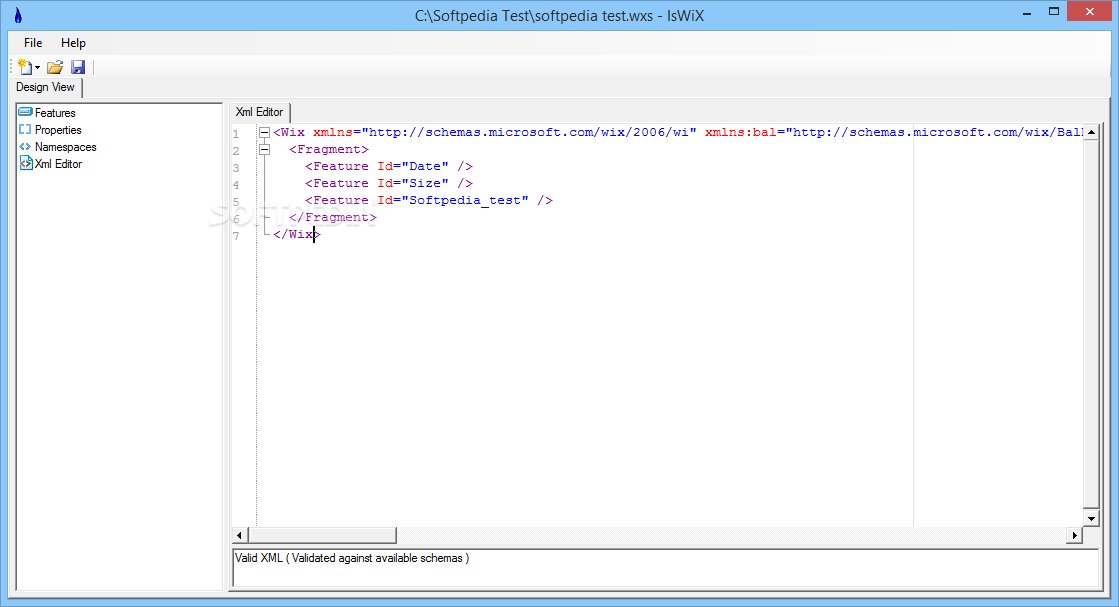
Task: Click the Feature Id="Size" line
Action: tap(389, 183)
